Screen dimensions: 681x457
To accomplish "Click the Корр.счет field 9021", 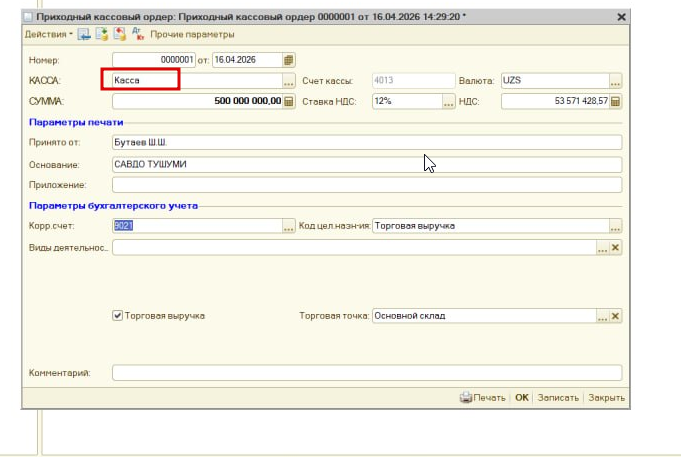I will 197,226.
